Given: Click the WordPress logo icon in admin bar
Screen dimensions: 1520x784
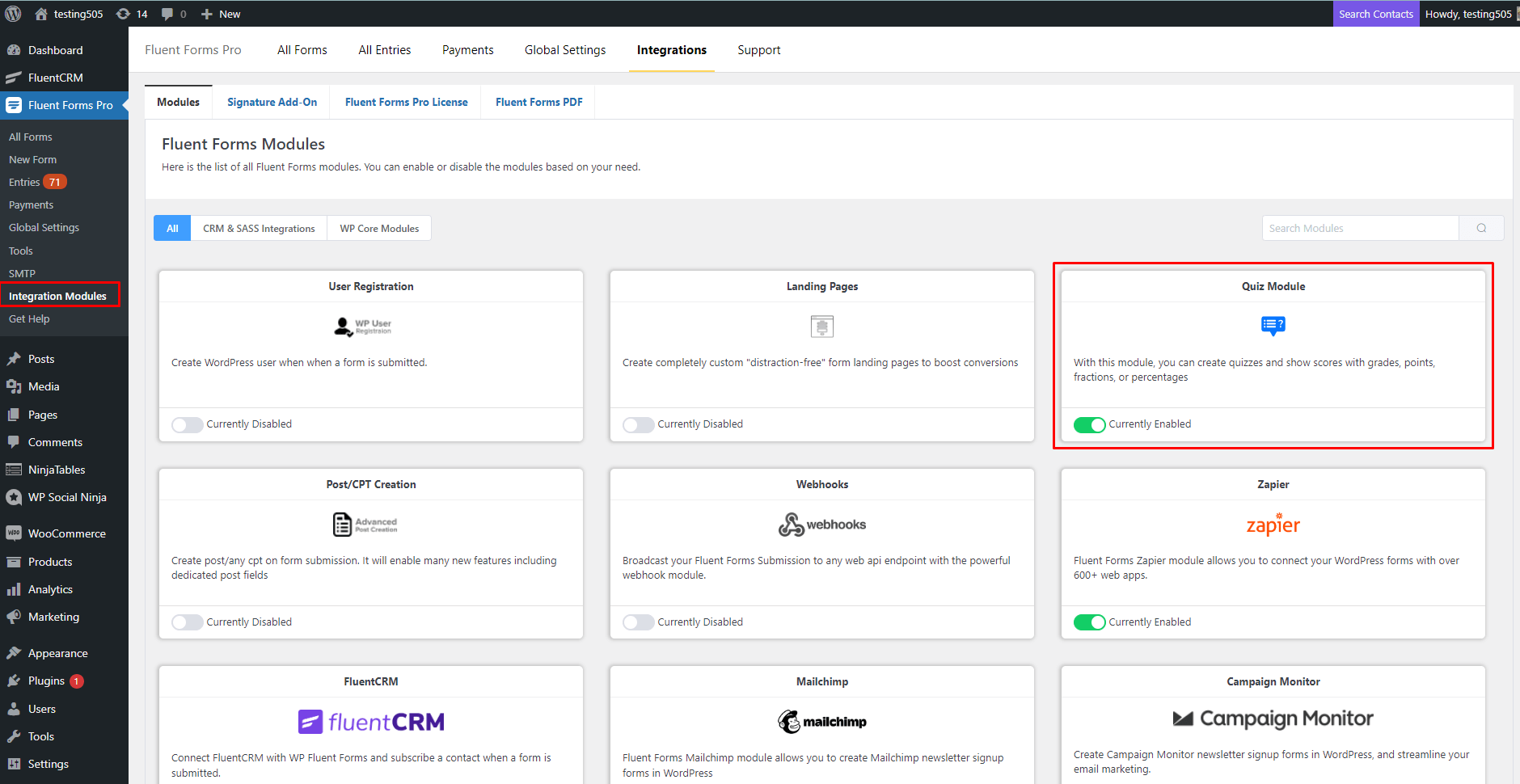Looking at the screenshot, I should [x=13, y=14].
